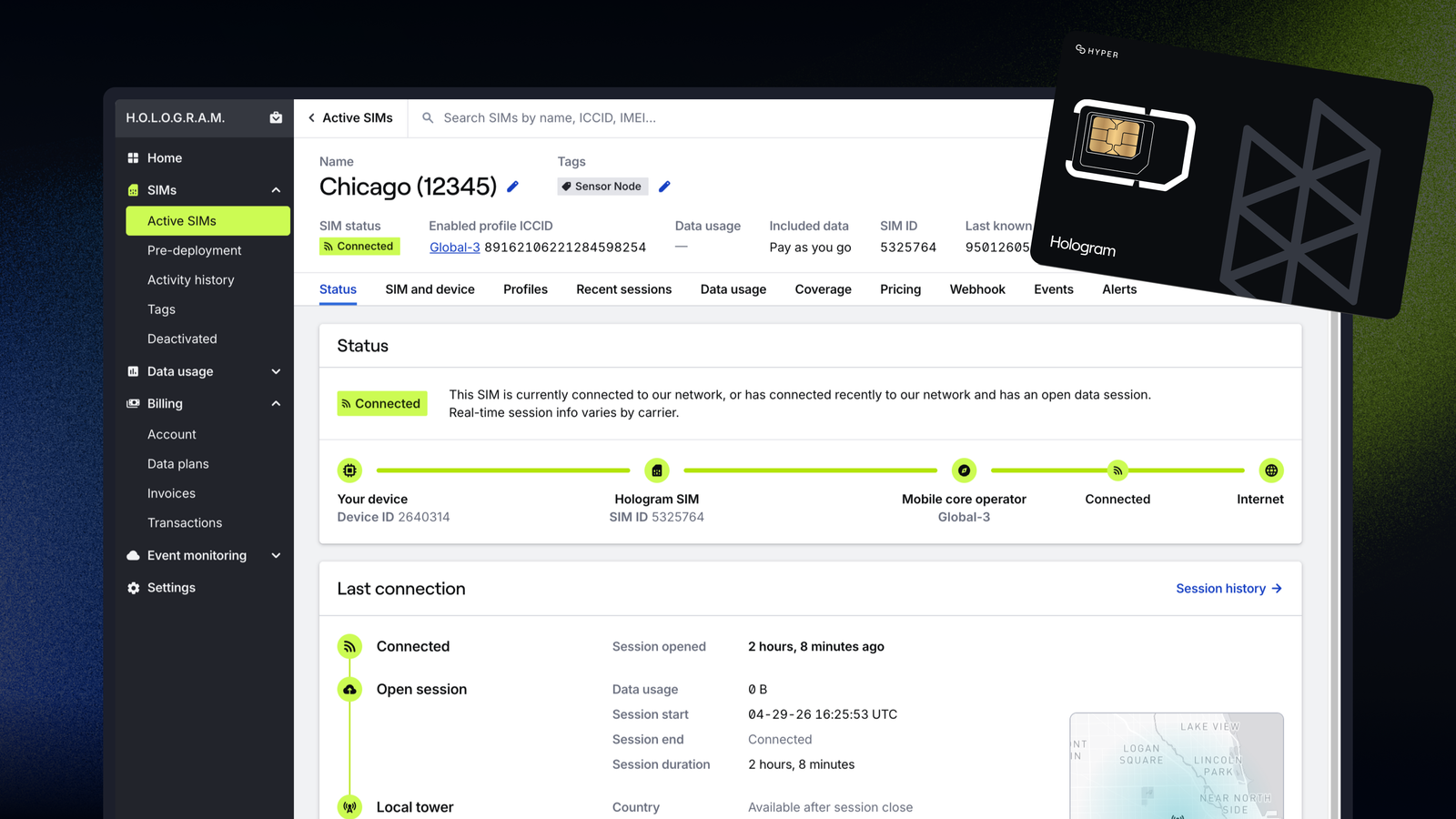Screen dimensions: 1456x819
Task: Click the Connected badge under SIM status
Action: [359, 247]
